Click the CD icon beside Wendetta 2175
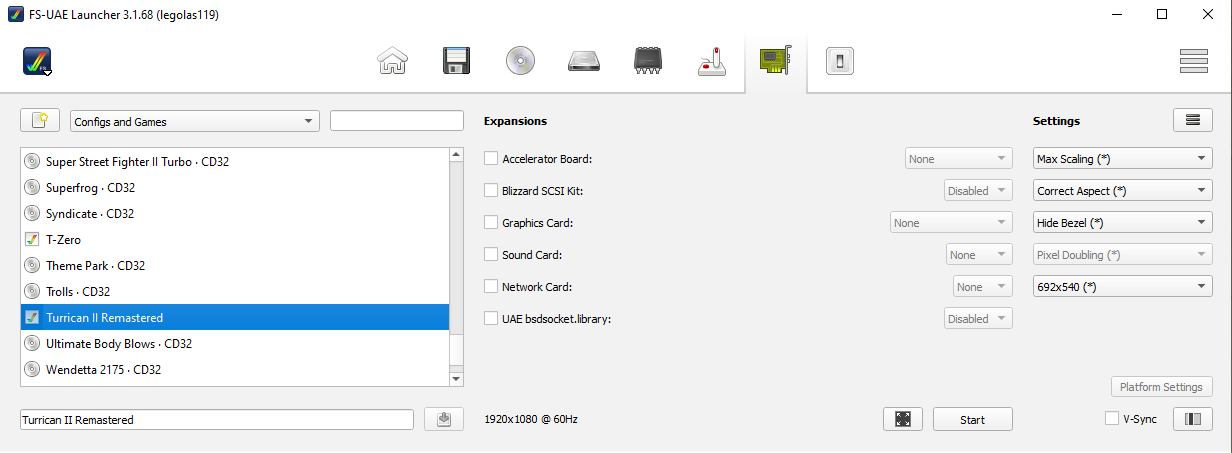Screen dimensions: 1232x453 [32, 369]
